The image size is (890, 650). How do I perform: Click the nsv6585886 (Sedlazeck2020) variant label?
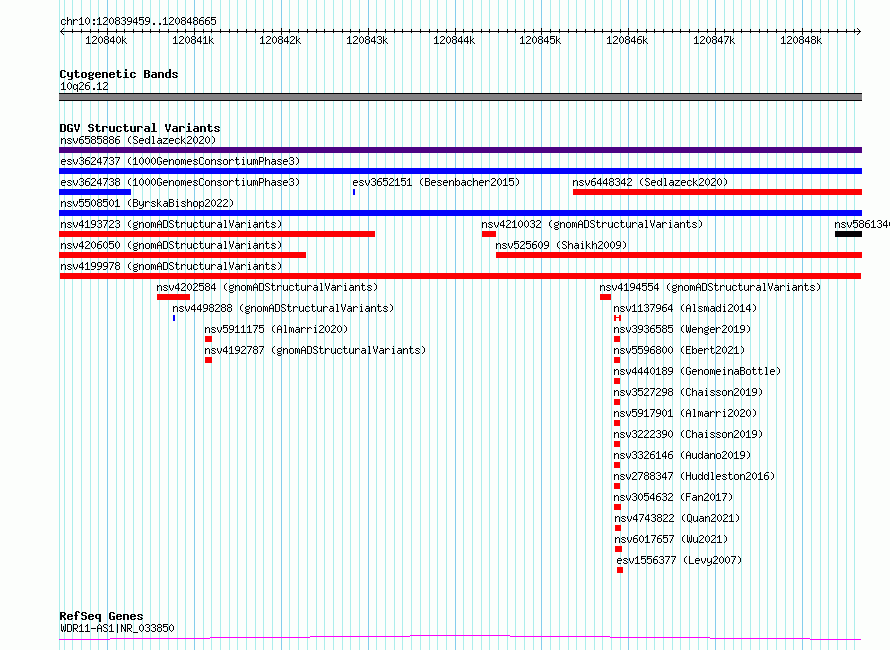[x=138, y=140]
